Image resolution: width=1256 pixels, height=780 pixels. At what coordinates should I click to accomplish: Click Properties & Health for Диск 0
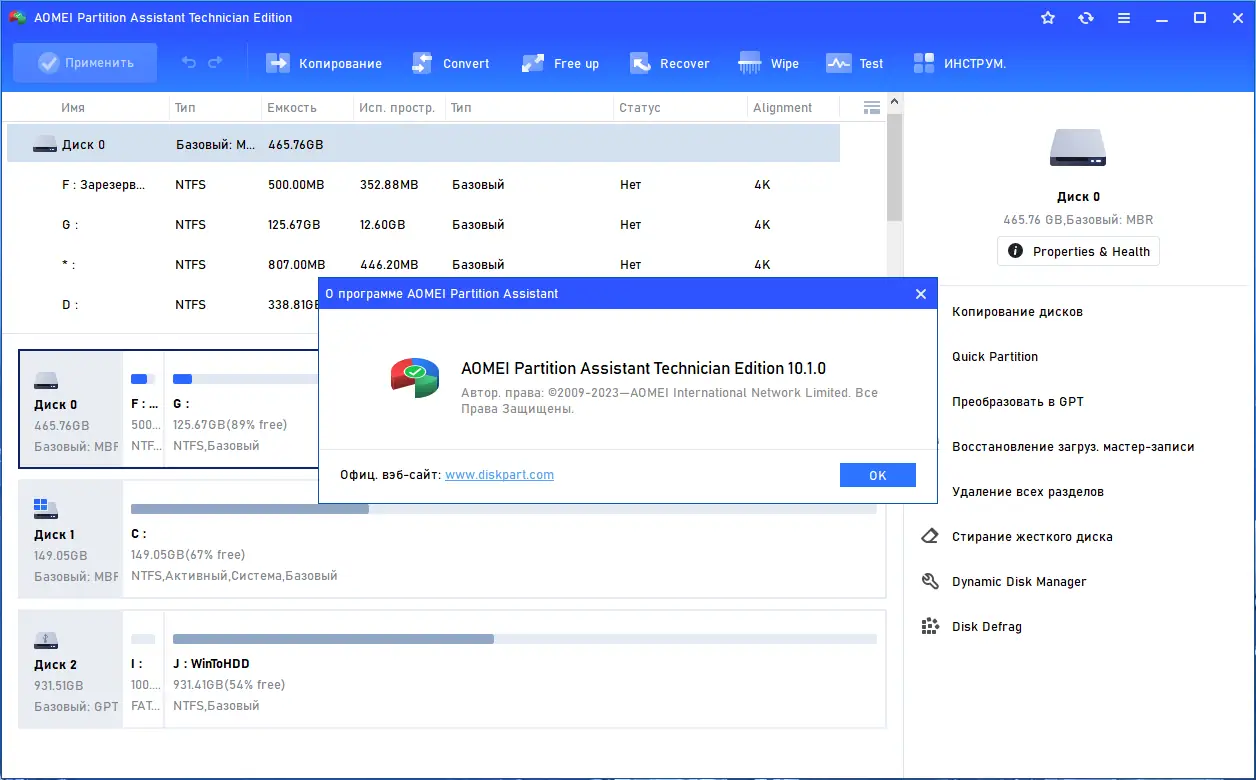click(1078, 251)
